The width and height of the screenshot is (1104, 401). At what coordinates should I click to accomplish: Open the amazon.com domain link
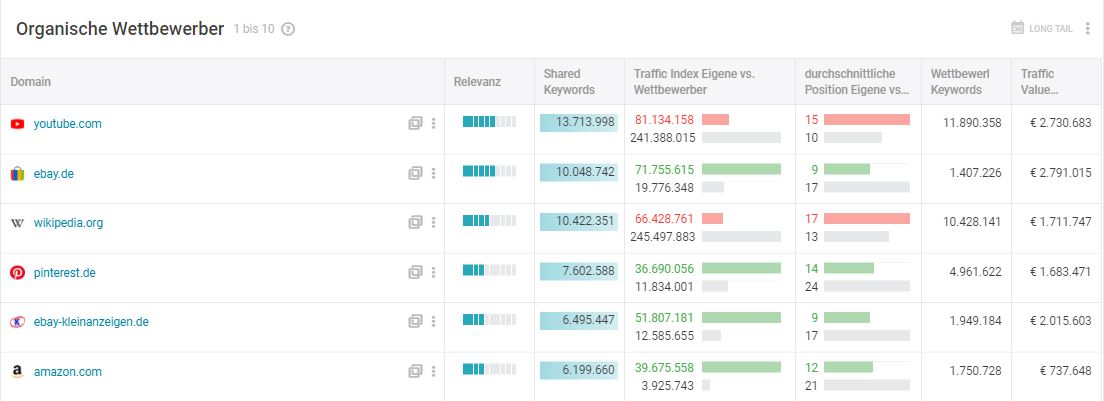[x=68, y=372]
